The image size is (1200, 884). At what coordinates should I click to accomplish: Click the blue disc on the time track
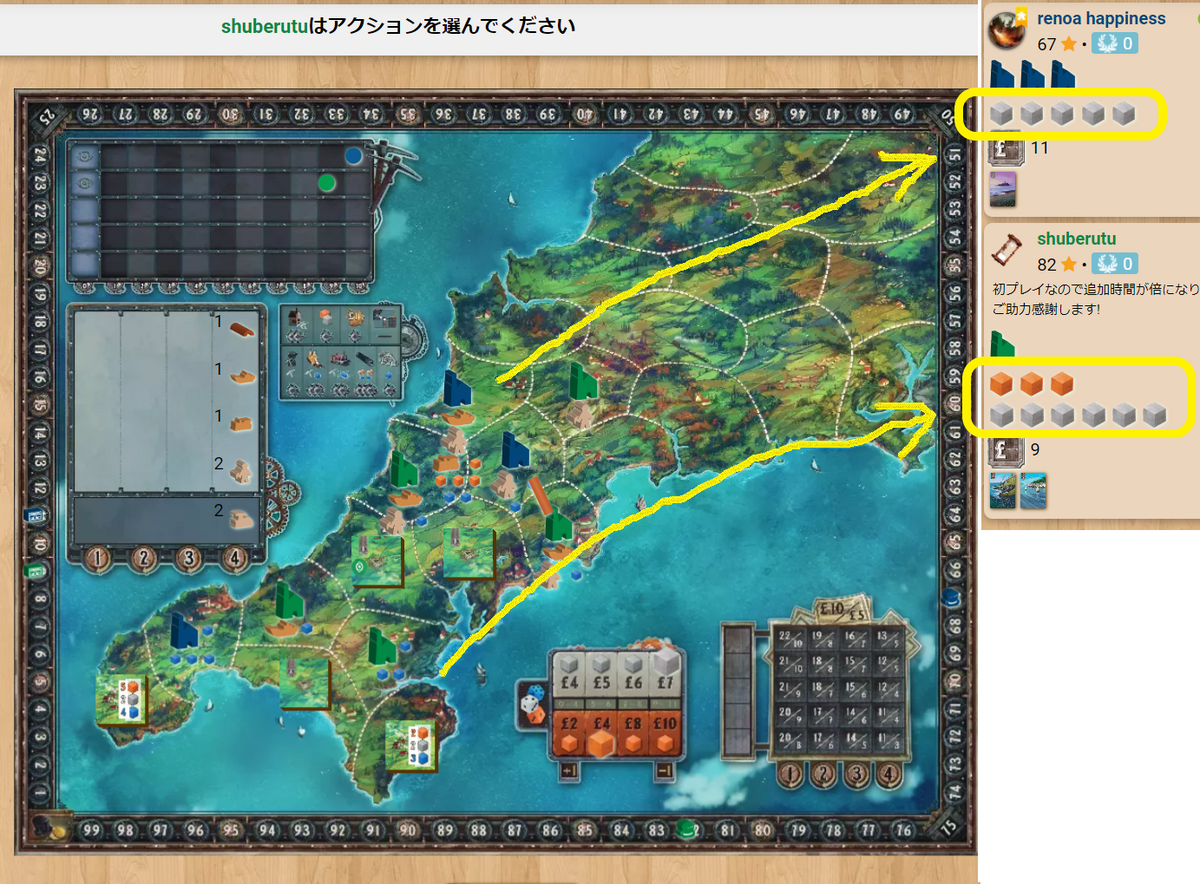(352, 156)
